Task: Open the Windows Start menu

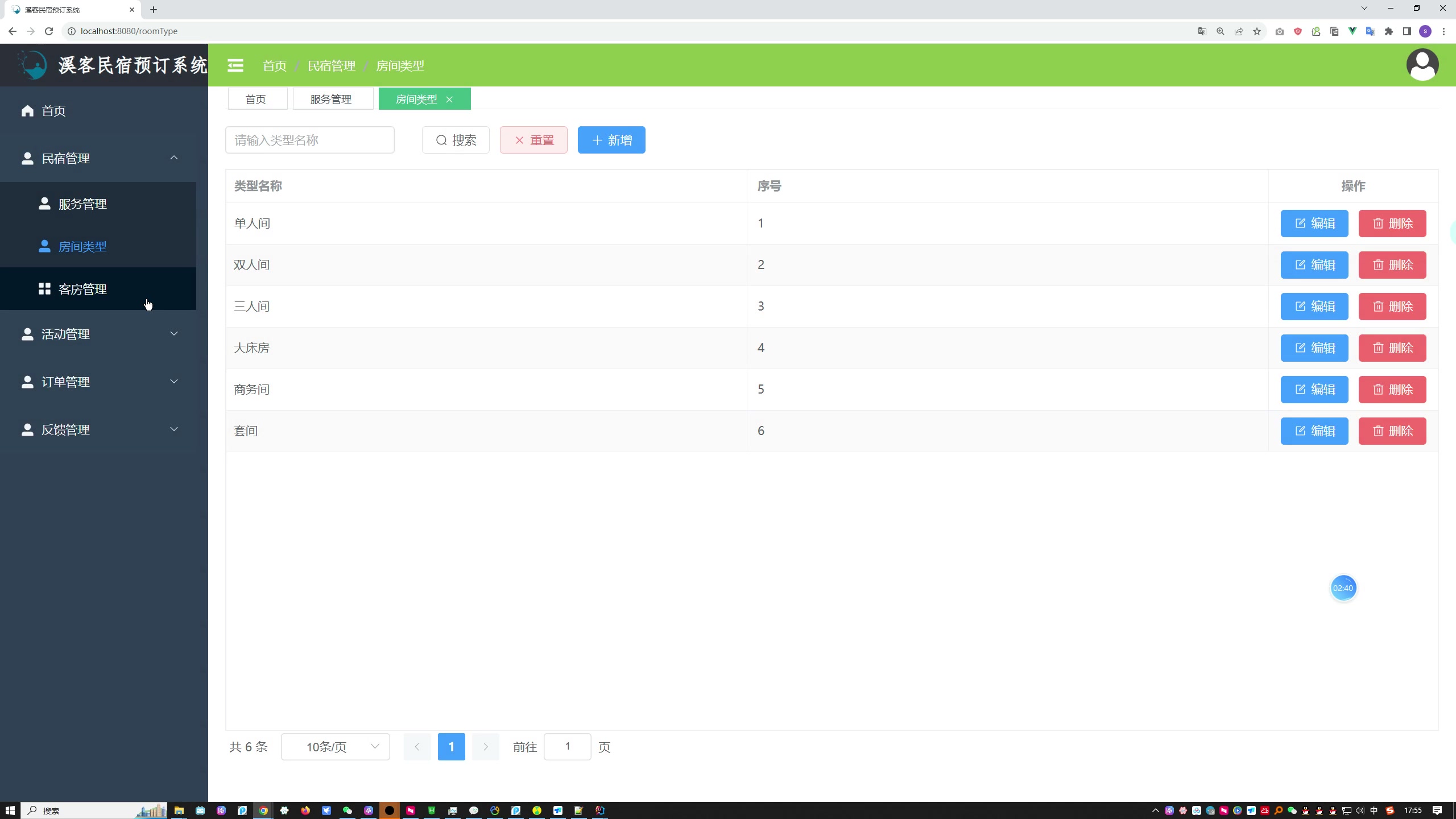Action: click(x=10, y=810)
